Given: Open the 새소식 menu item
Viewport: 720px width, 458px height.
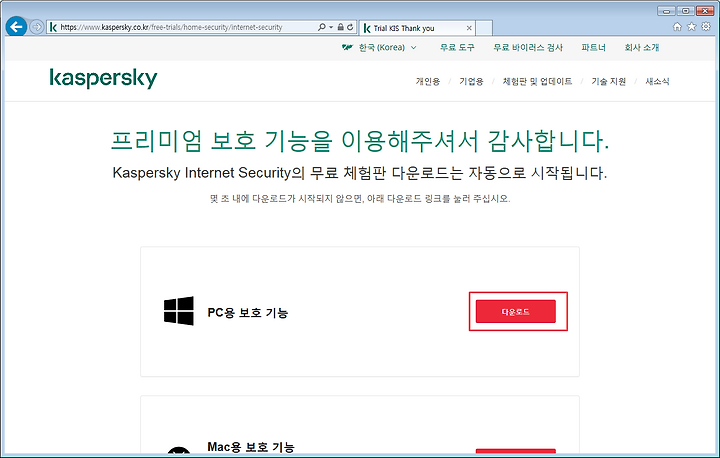Looking at the screenshot, I should click(x=657, y=81).
